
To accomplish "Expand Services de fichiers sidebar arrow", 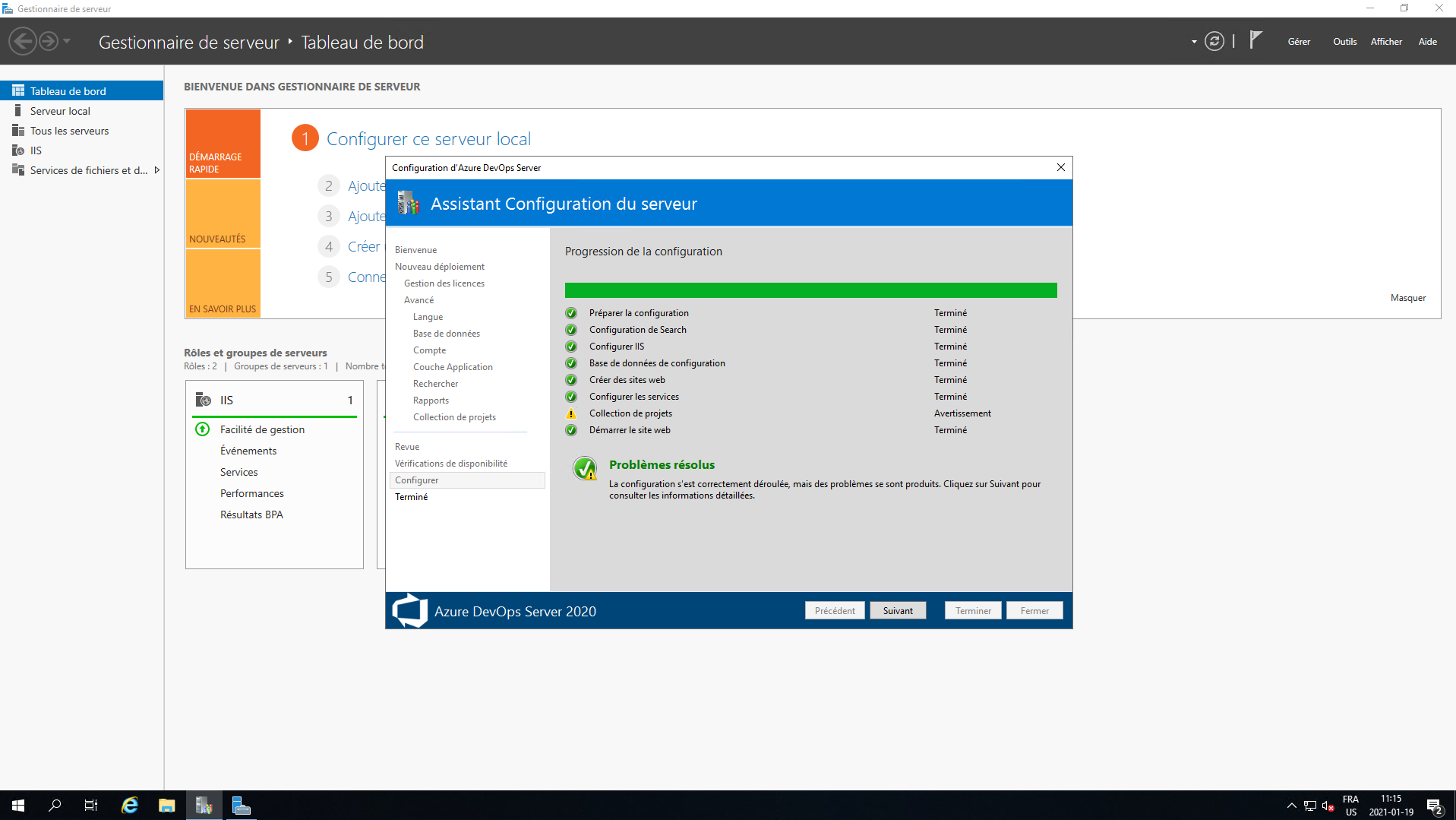I will tap(156, 170).
